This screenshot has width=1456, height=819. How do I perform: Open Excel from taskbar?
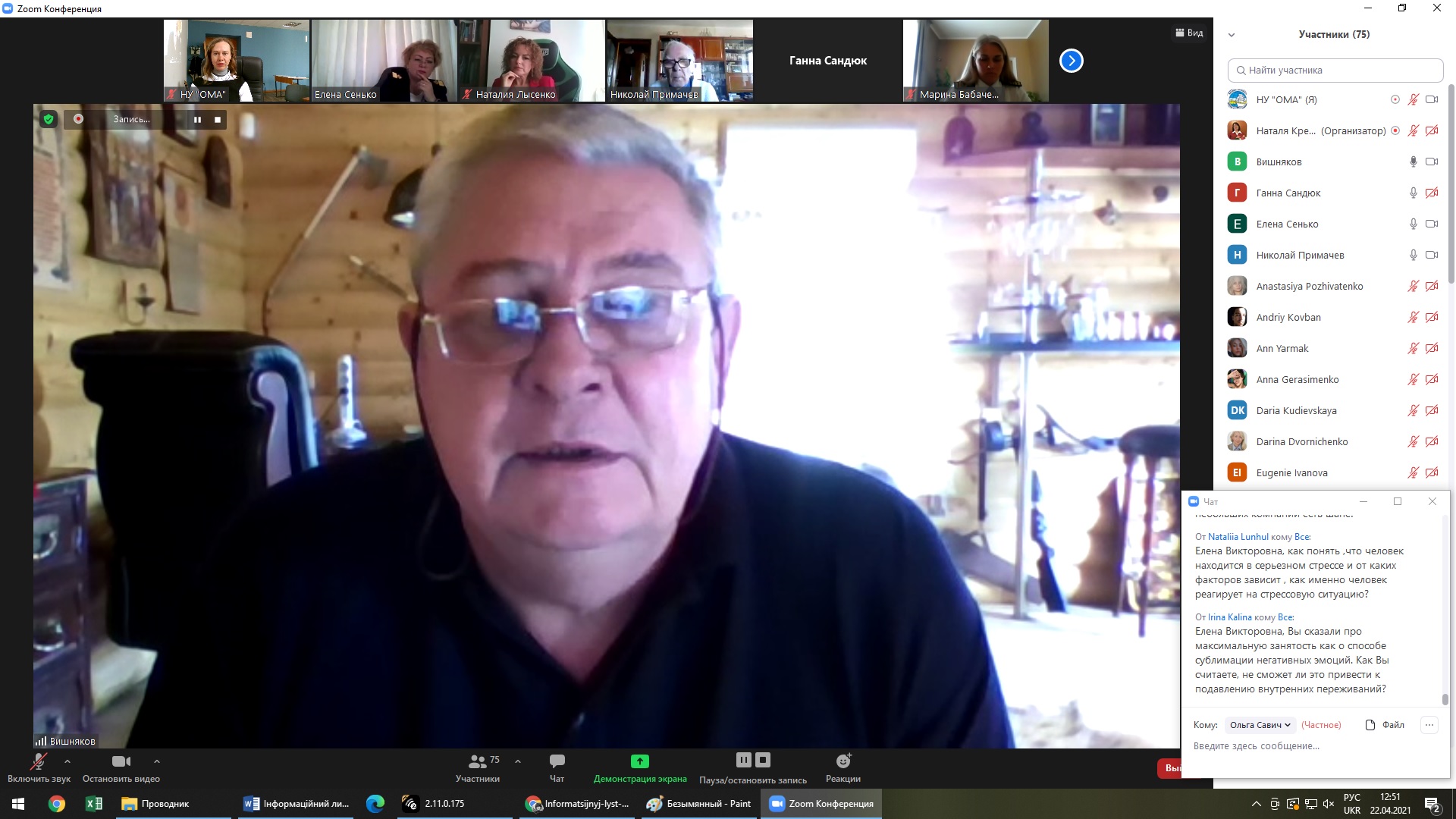point(94,804)
